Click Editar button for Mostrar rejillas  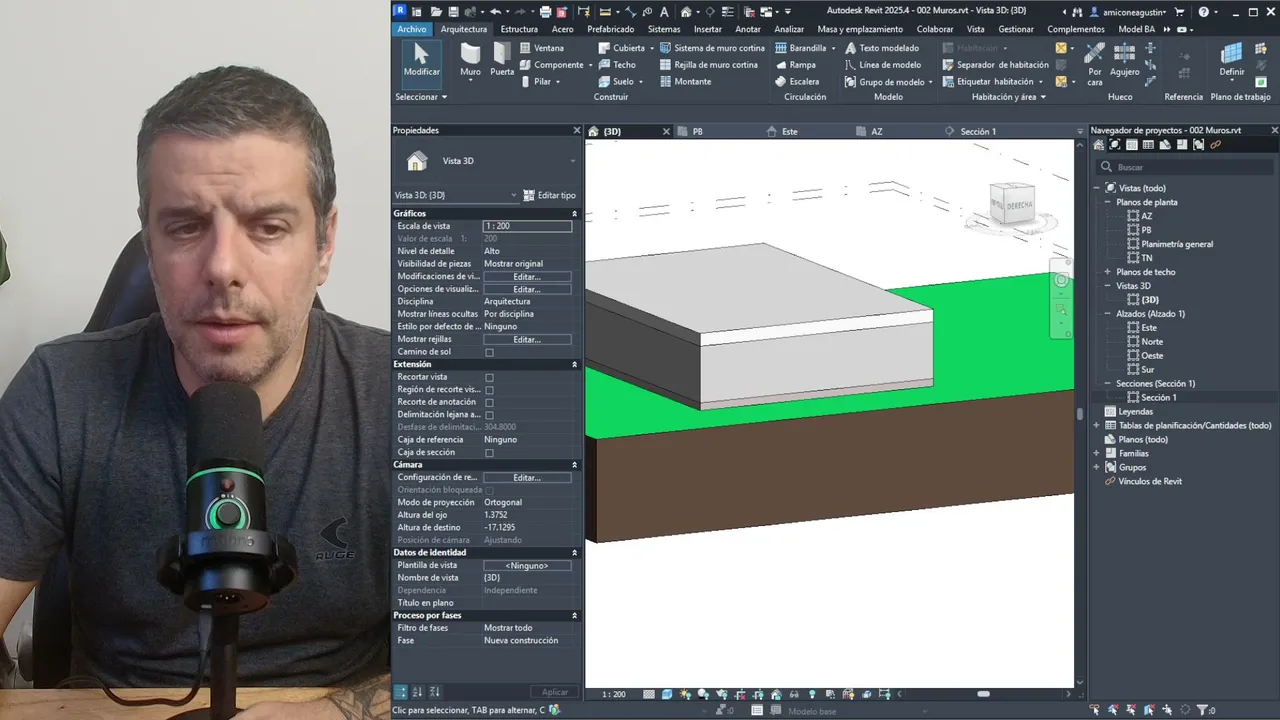tap(527, 339)
